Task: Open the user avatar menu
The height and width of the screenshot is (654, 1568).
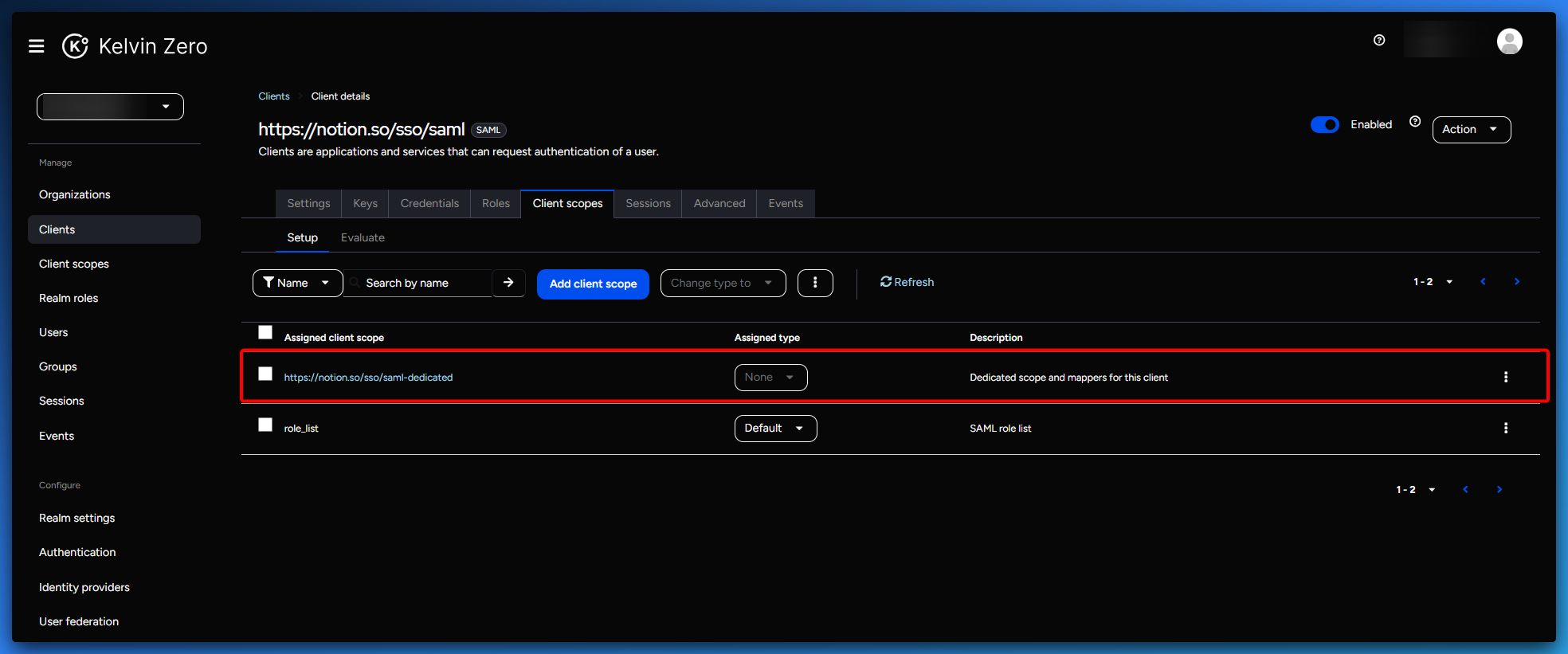Action: pyautogui.click(x=1509, y=41)
